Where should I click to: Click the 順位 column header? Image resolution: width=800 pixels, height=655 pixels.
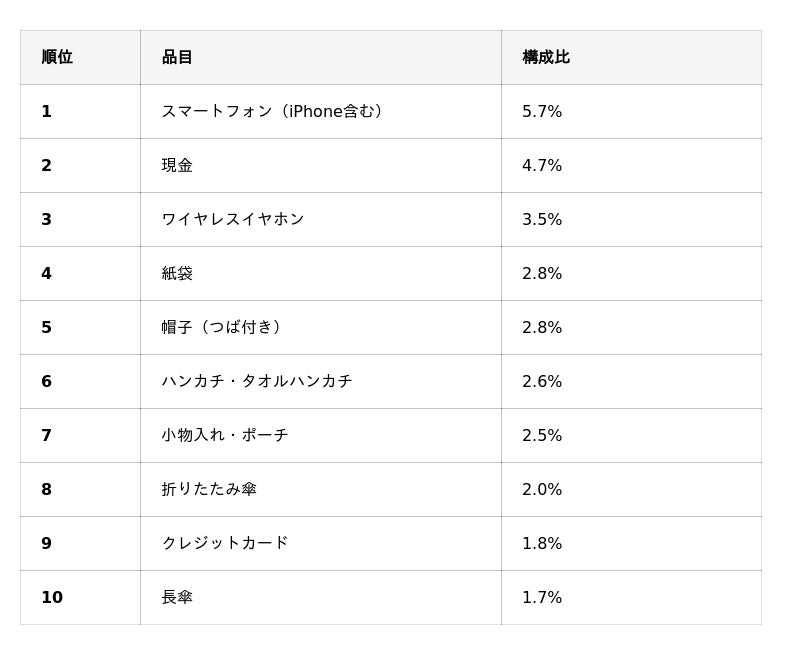[x=80, y=57]
